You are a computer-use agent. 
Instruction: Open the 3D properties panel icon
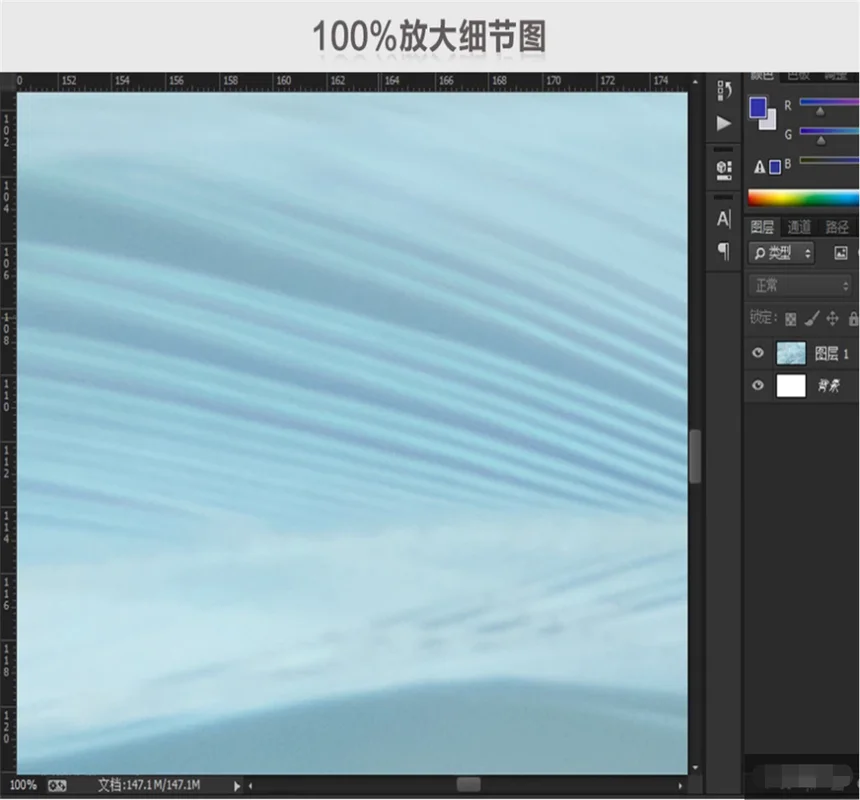(723, 170)
